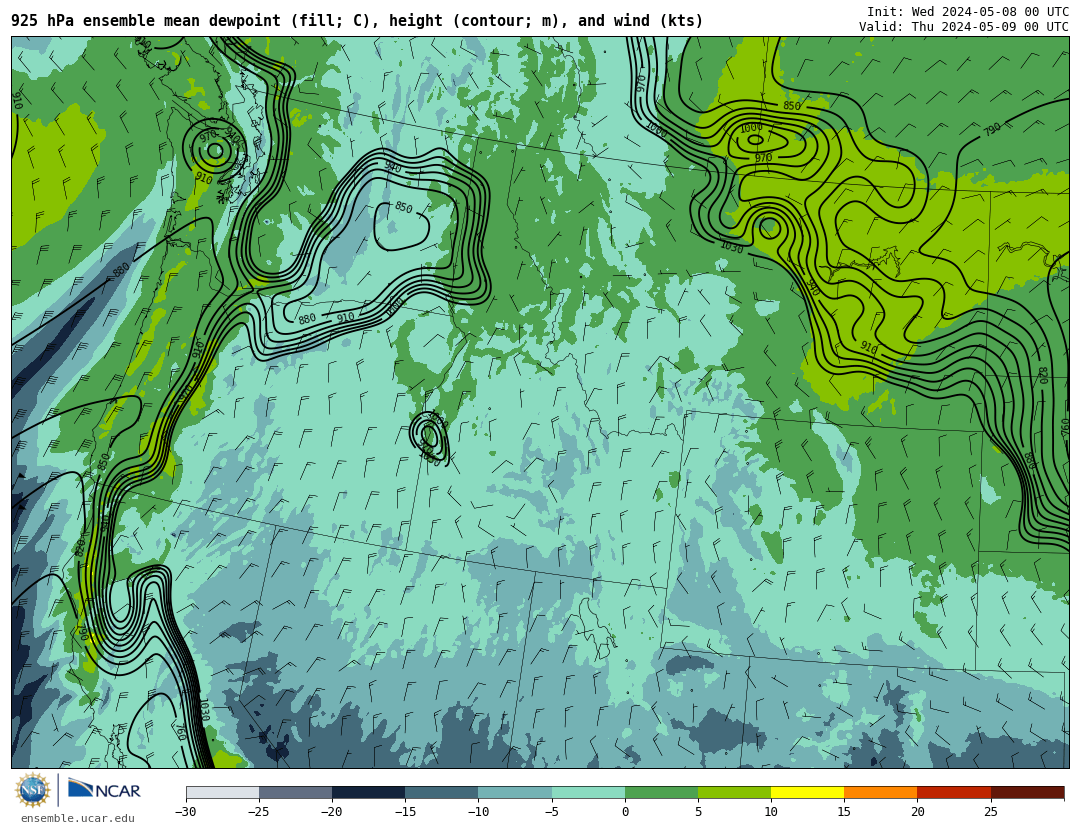Click the colorbar tick label 25

click(990, 812)
